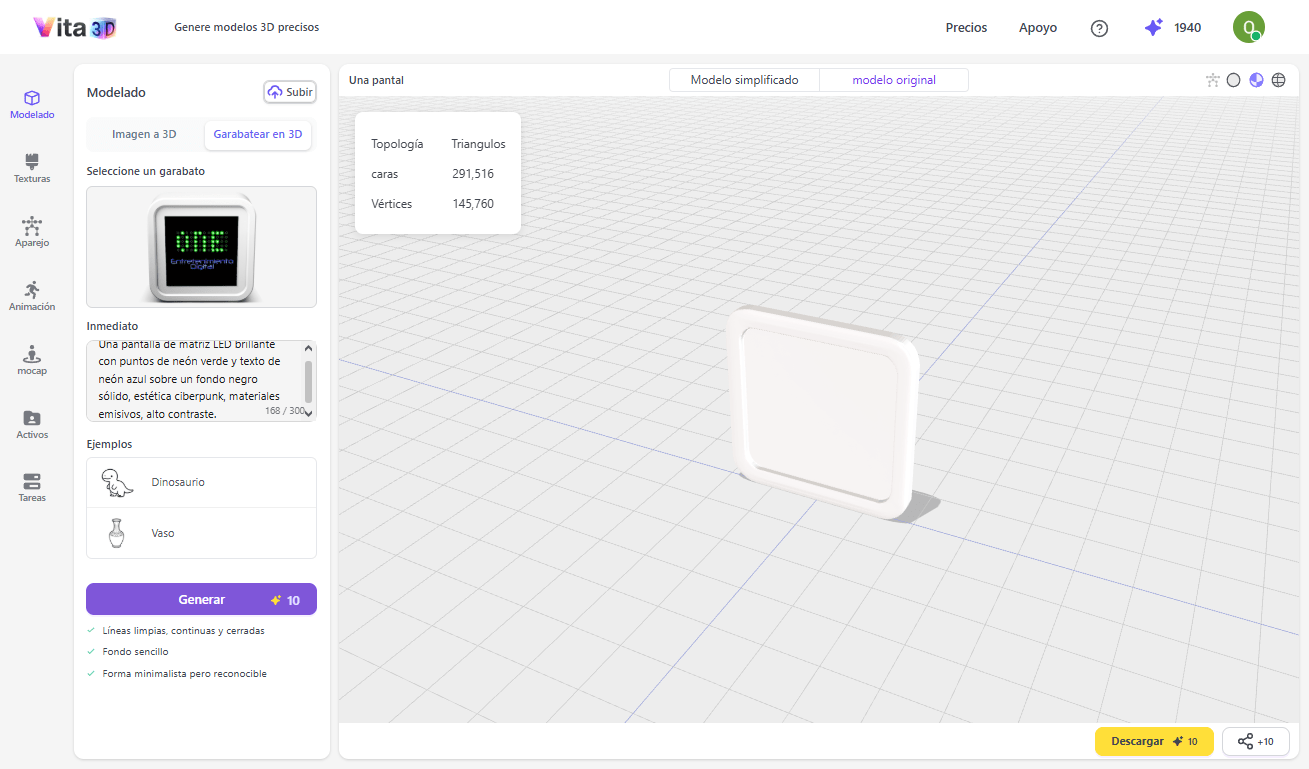
Task: Click the prompt scrollbar up arrow
Action: click(x=308, y=348)
